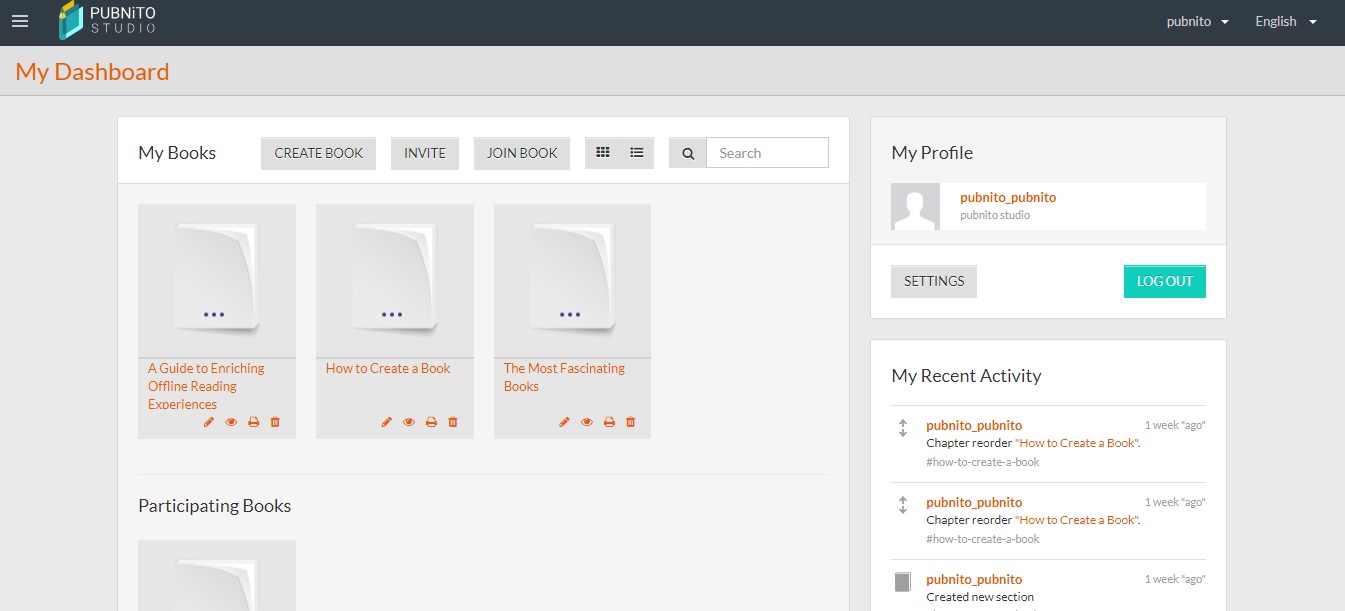The height and width of the screenshot is (611, 1345).
Task: Print 'A Guide to Enriching' book icon
Action: click(253, 422)
